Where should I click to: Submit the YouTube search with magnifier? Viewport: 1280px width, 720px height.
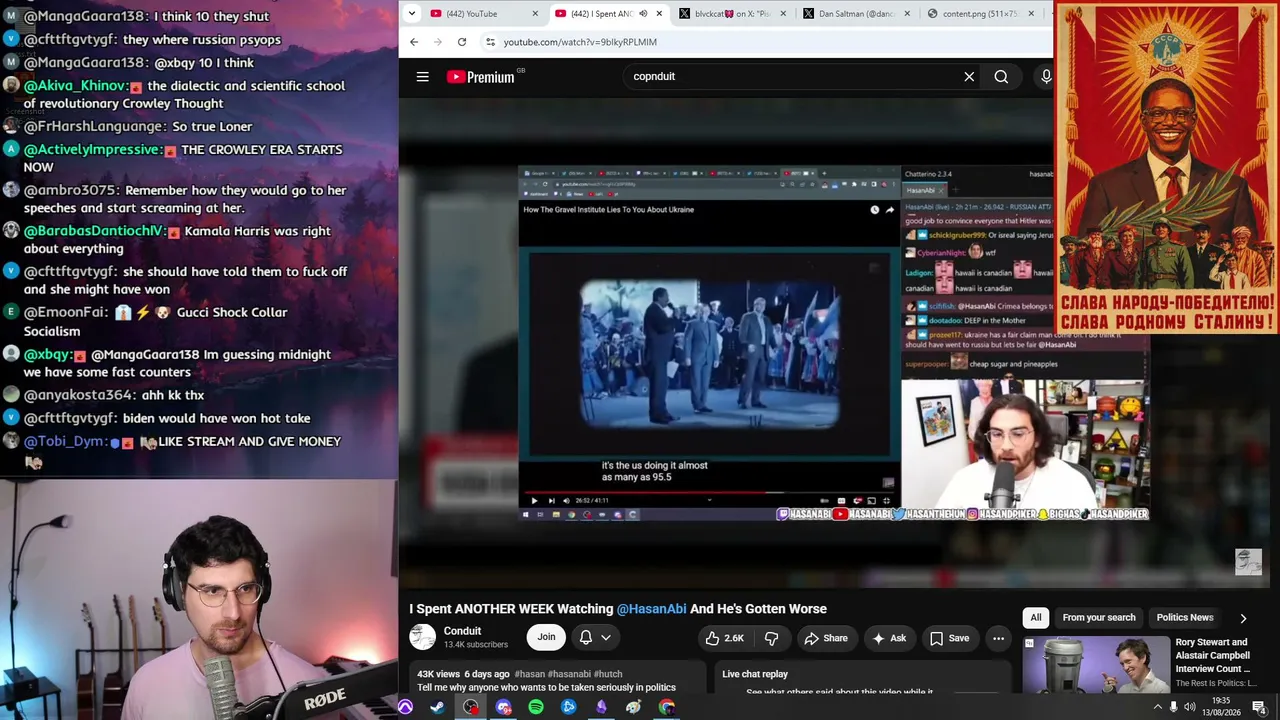coord(1001,77)
